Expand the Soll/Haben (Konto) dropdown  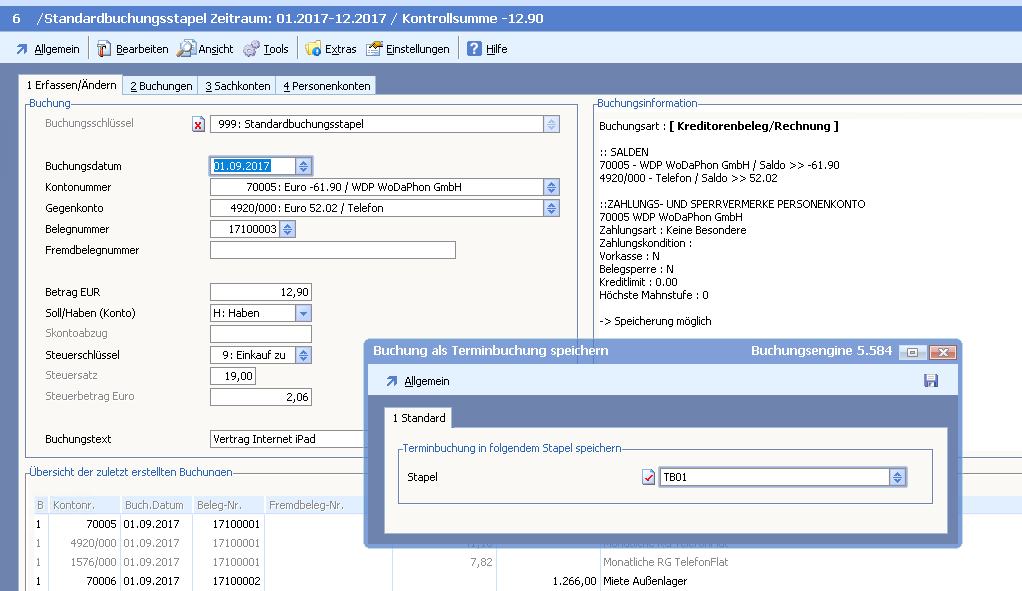(x=304, y=313)
